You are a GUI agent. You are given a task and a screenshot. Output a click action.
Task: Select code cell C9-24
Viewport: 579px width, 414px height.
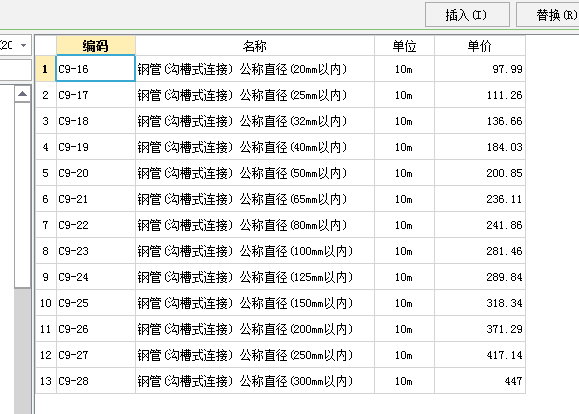click(96, 277)
